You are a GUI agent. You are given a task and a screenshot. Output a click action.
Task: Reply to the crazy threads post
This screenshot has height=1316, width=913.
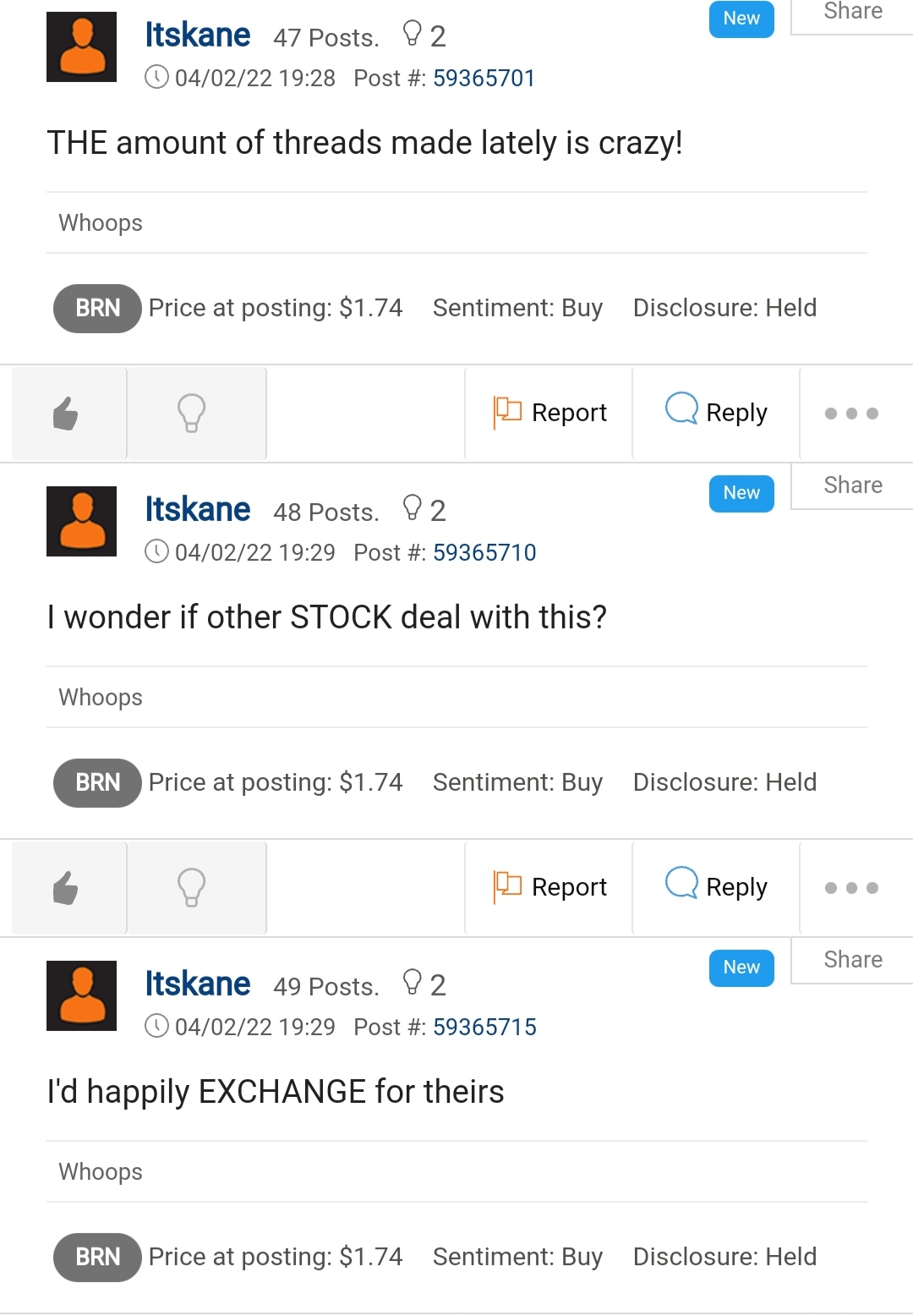coord(717,413)
